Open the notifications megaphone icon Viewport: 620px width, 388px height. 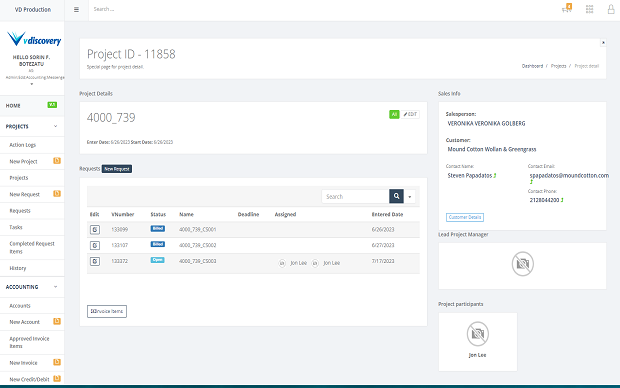coord(567,9)
